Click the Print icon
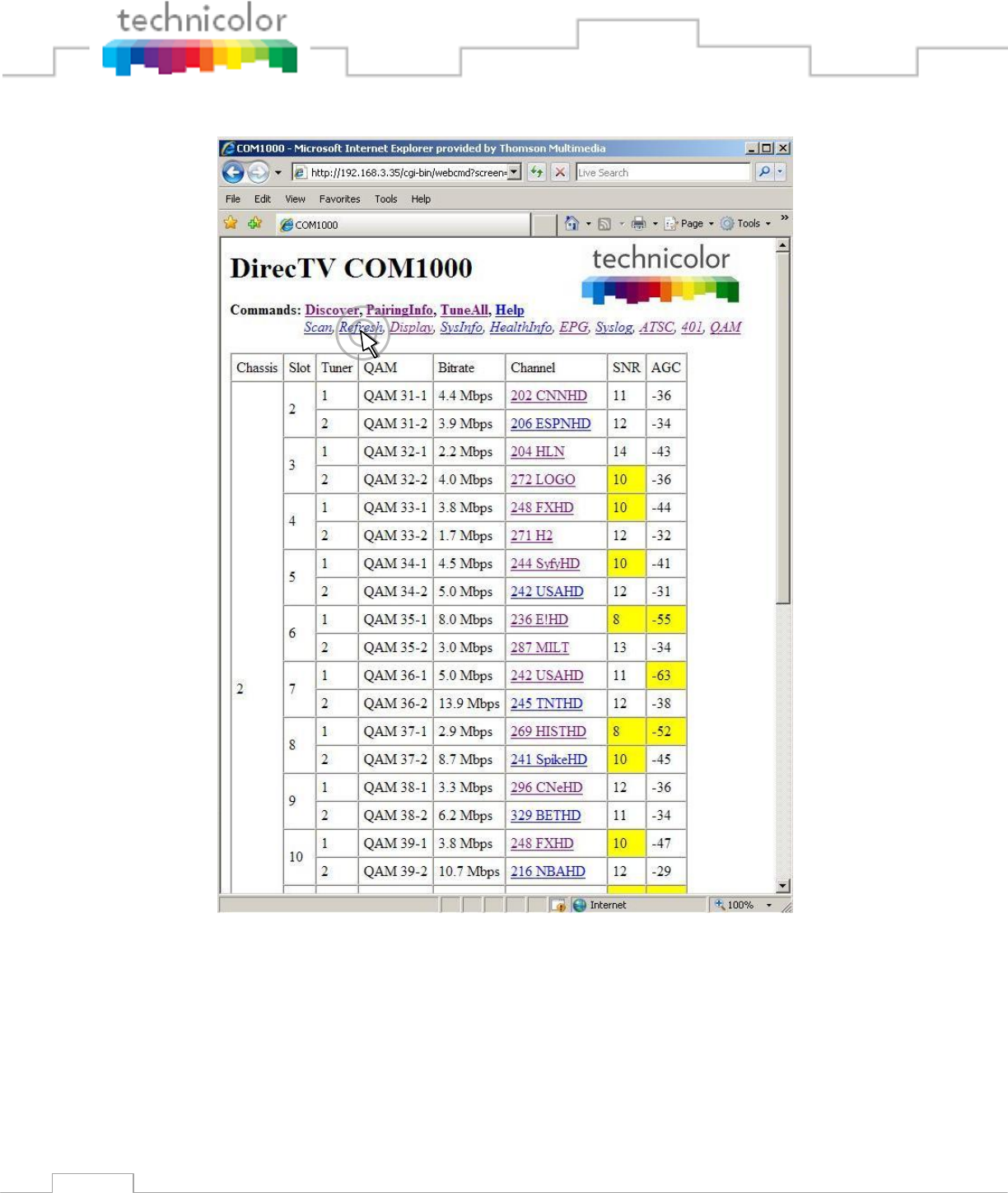The width and height of the screenshot is (1008, 1193). click(638, 224)
